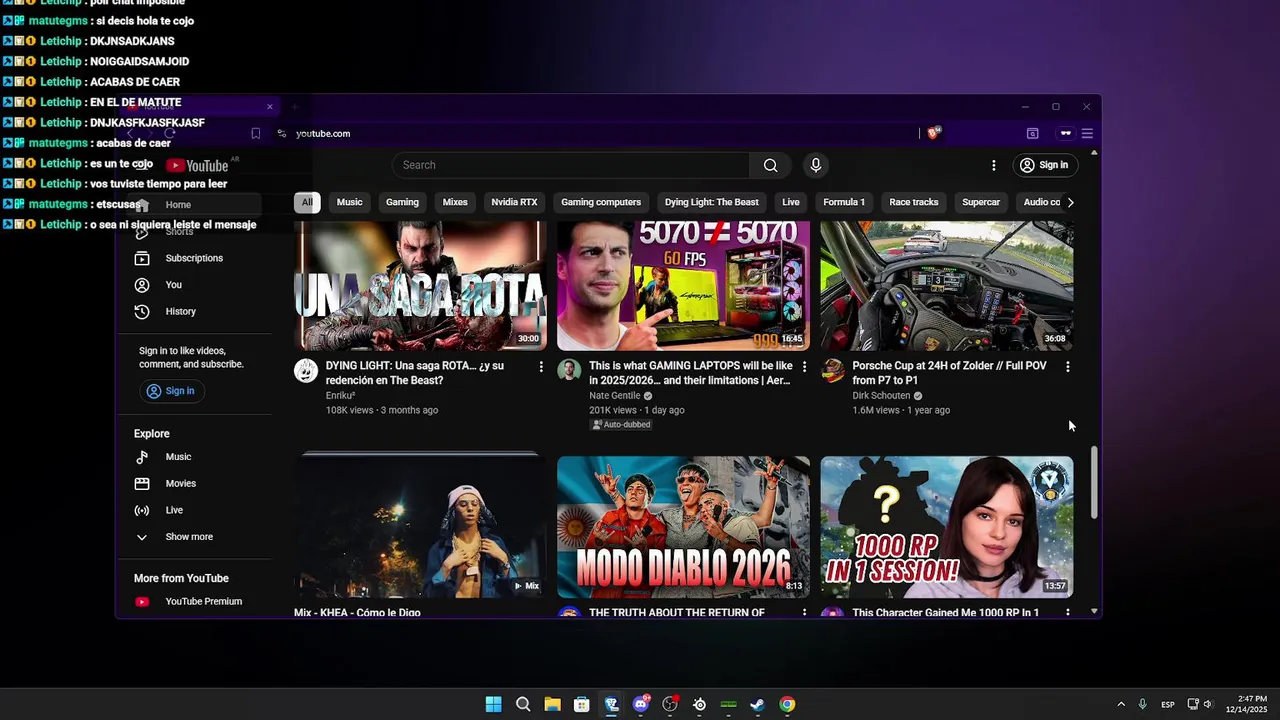Screen dimensions: 1280x720
Task: Click the page vertical scrollbar thumb
Action: tap(1094, 482)
